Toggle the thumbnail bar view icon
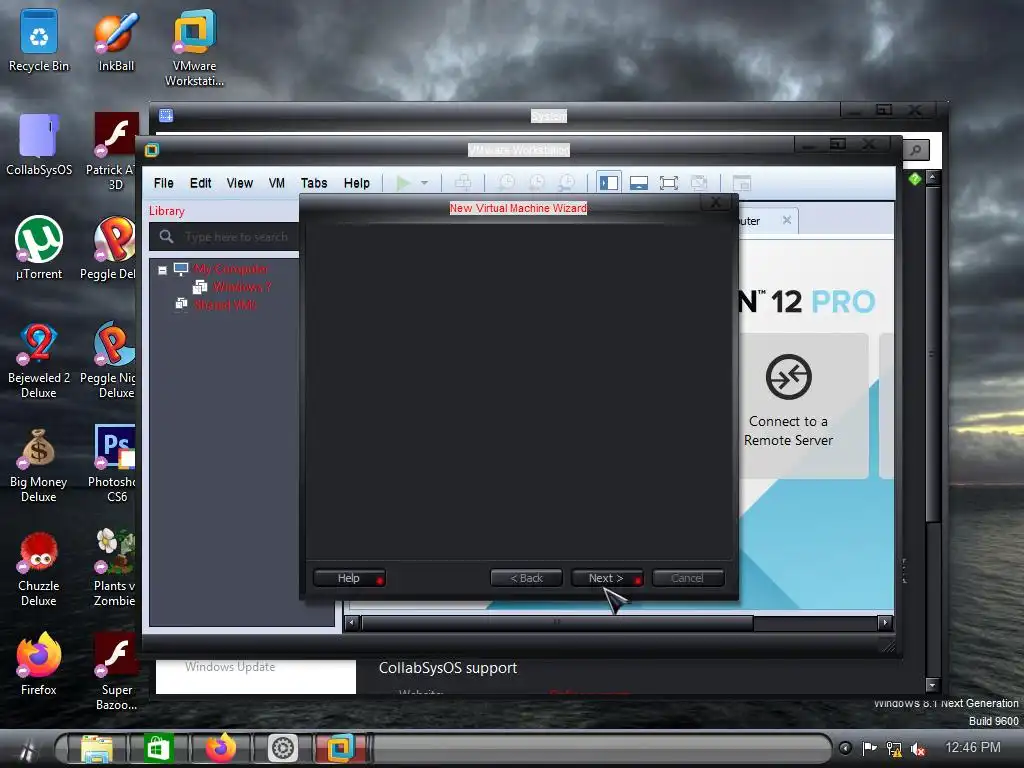The image size is (1024, 768). click(x=639, y=184)
